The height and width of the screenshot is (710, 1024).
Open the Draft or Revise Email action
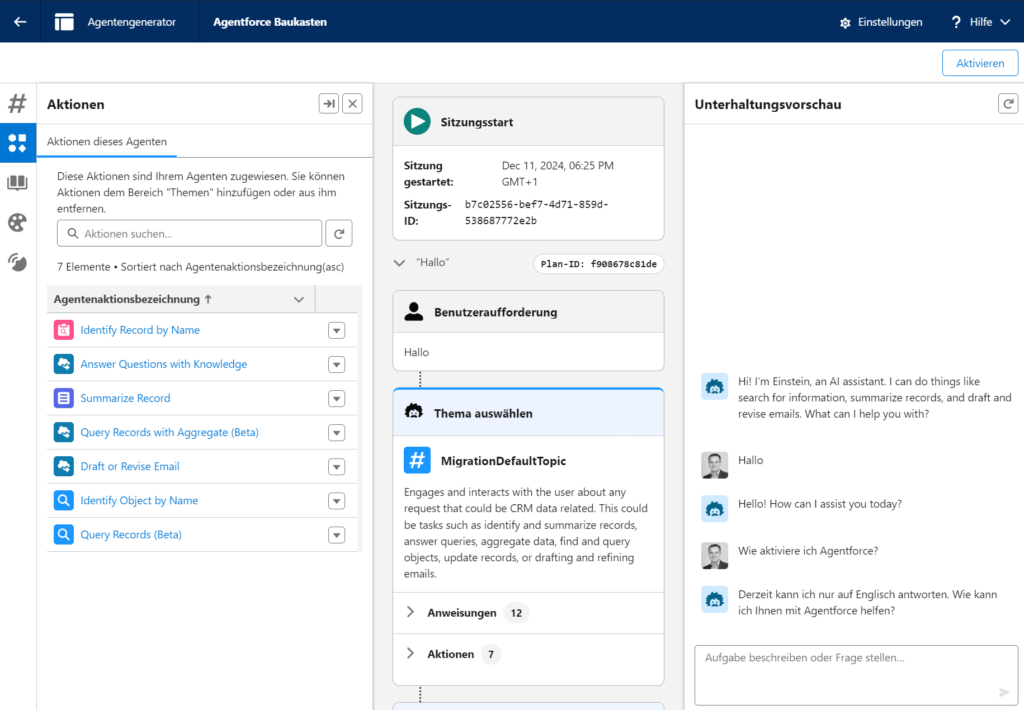[x=130, y=467]
